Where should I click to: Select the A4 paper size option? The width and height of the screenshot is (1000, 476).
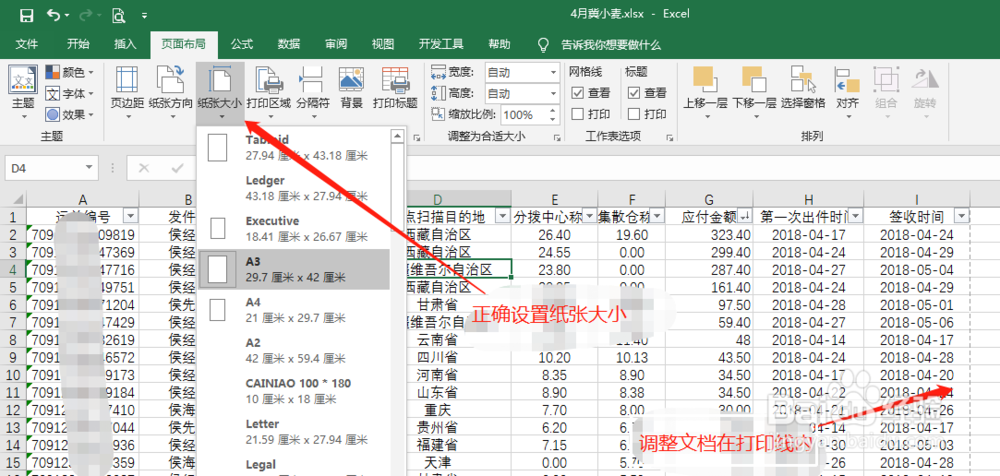pos(293,309)
